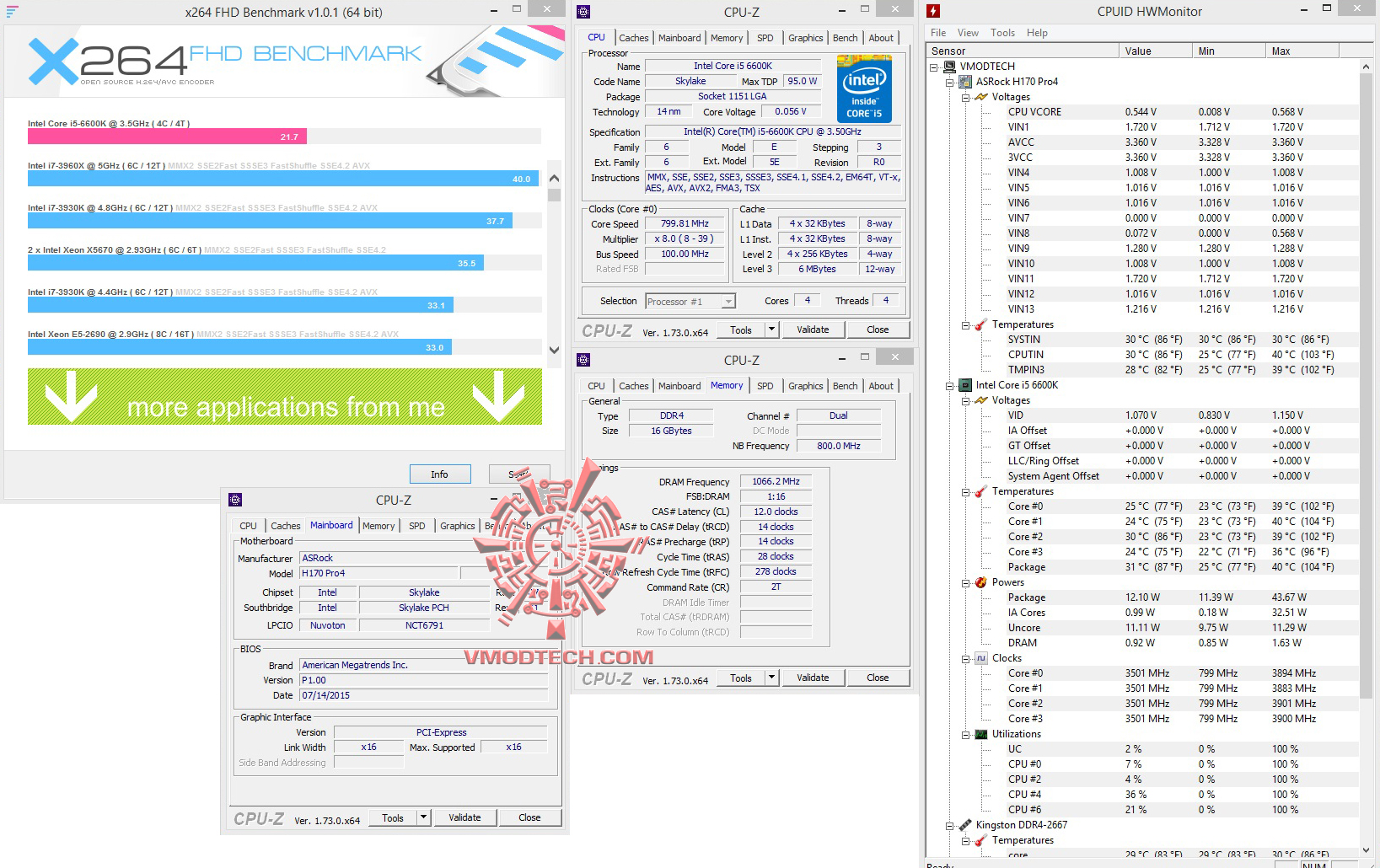Click title icon of CPU-Z window showing Memory tab

pos(583,360)
